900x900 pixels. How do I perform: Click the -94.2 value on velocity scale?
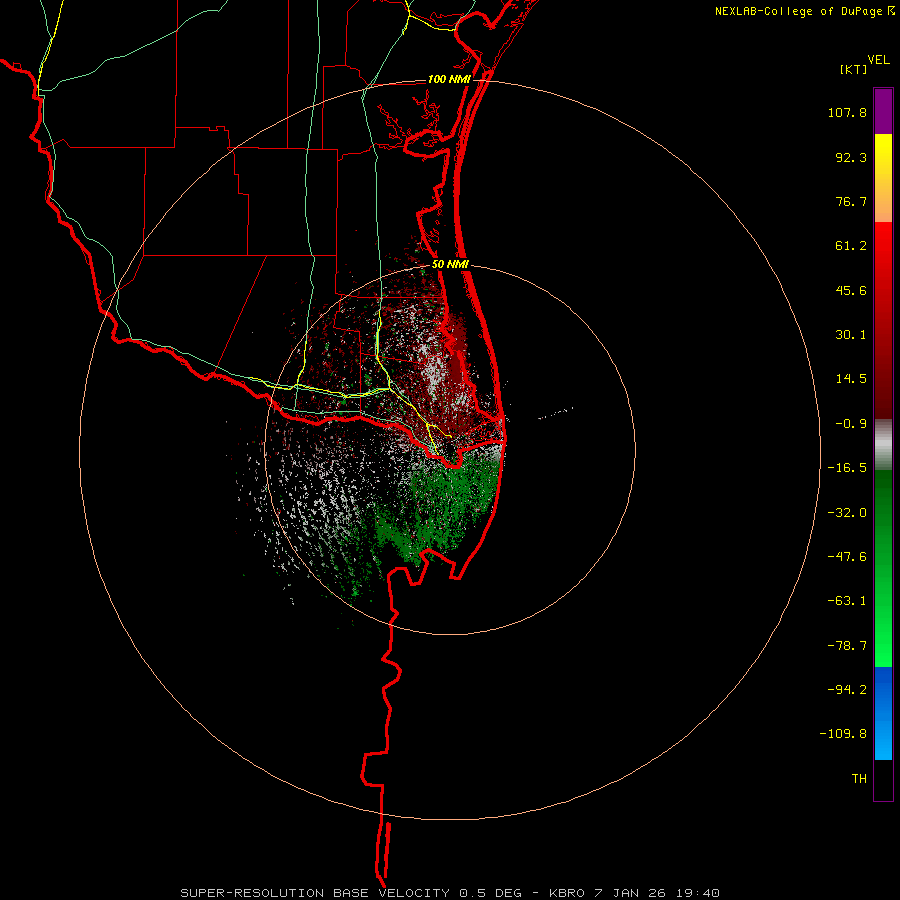847,689
